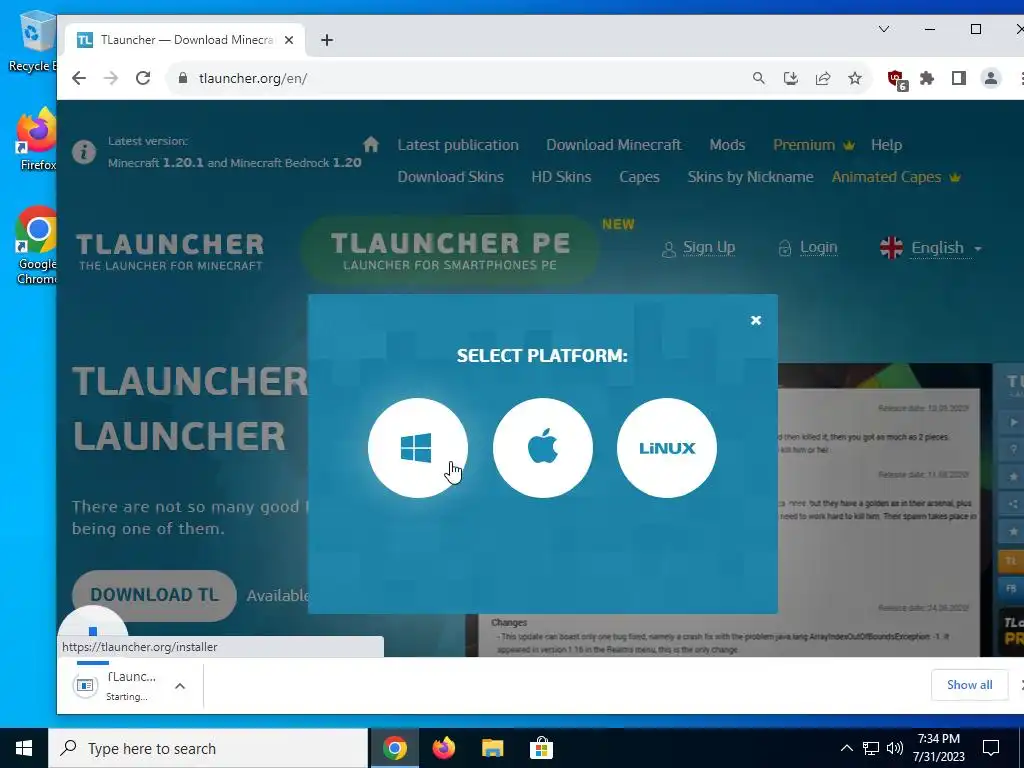Open the taskbar clock and date

coord(938,748)
